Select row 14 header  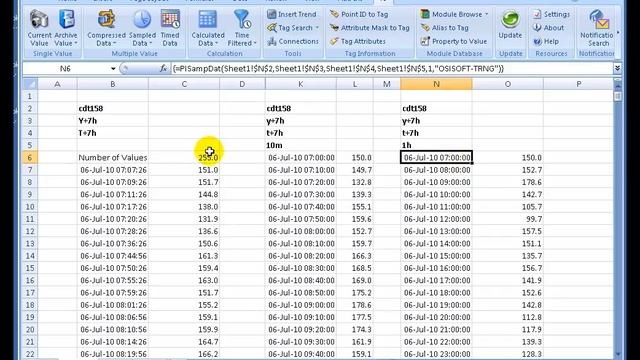coord(30,256)
